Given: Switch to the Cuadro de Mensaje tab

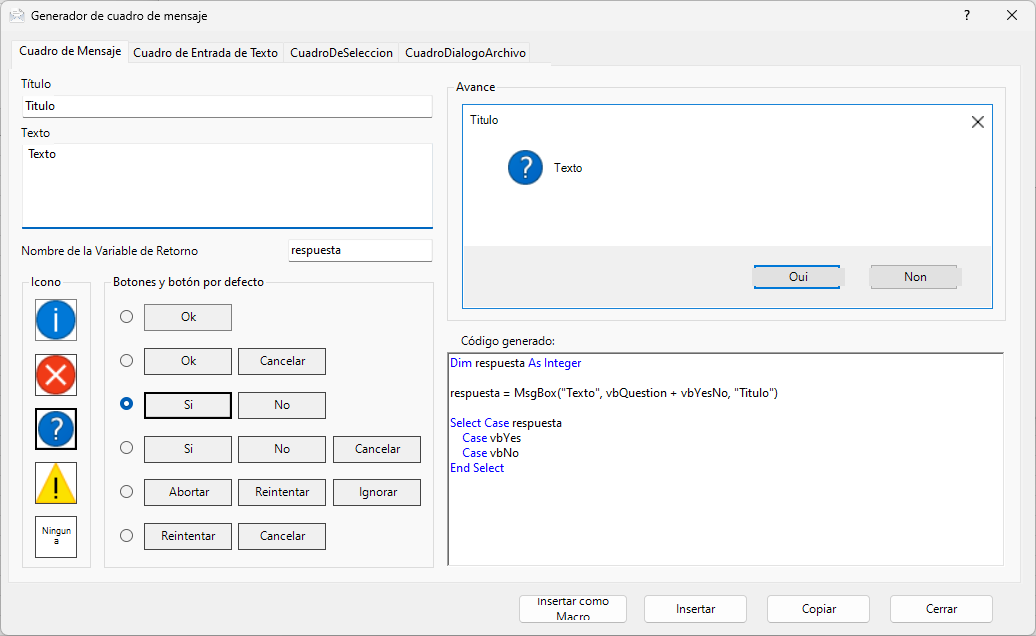Looking at the screenshot, I should 70,51.
